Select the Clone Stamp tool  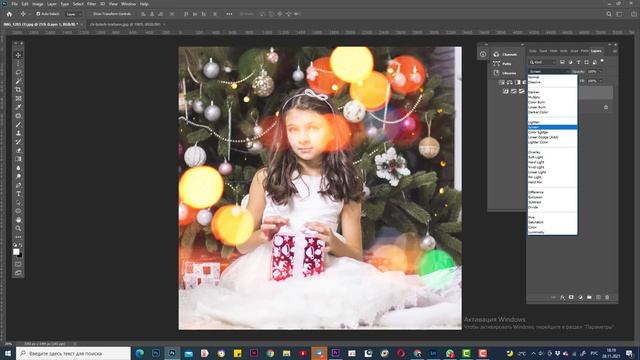[x=18, y=133]
